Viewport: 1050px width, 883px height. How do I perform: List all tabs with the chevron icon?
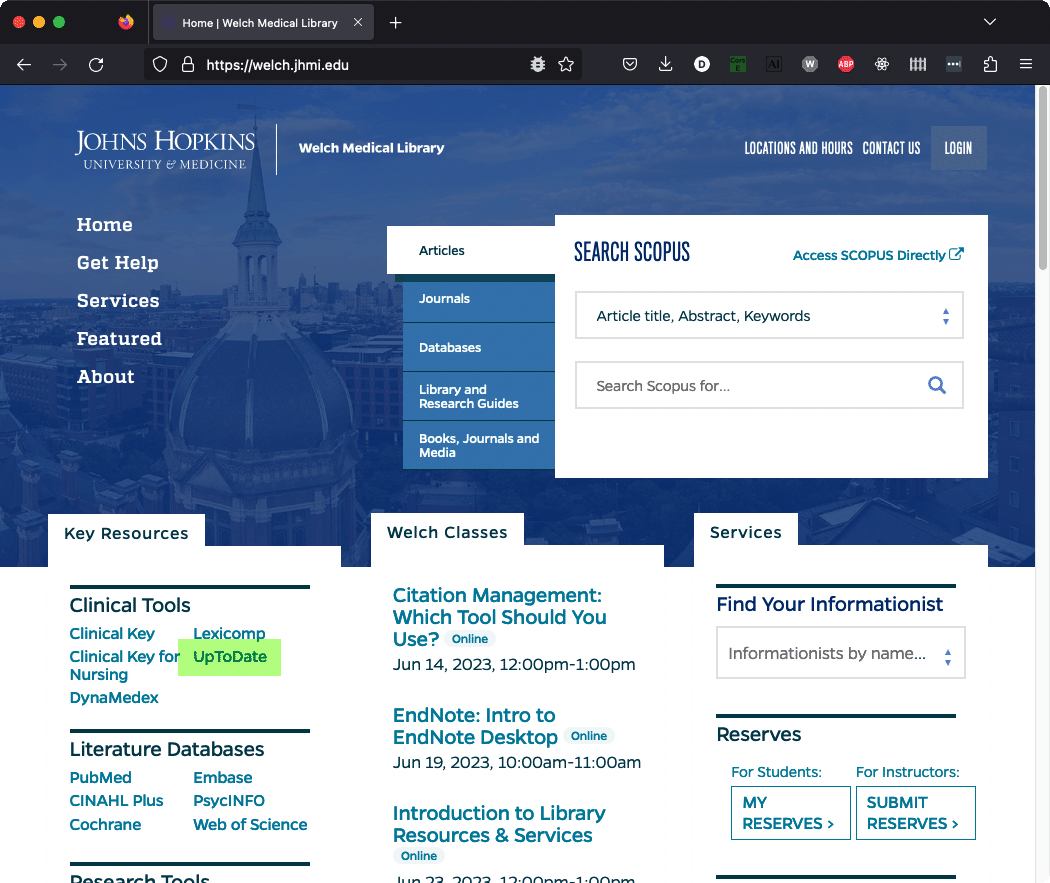[x=990, y=22]
